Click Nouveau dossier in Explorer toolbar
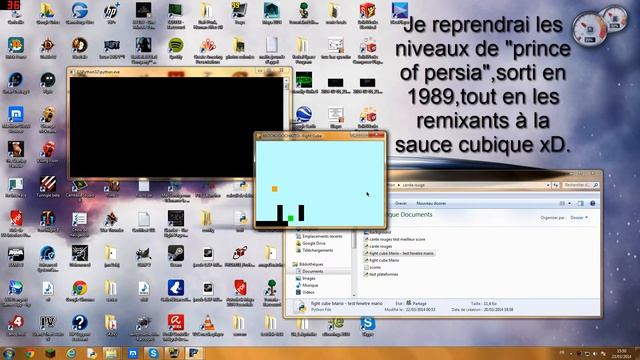The height and width of the screenshot is (360, 640). pos(431,203)
